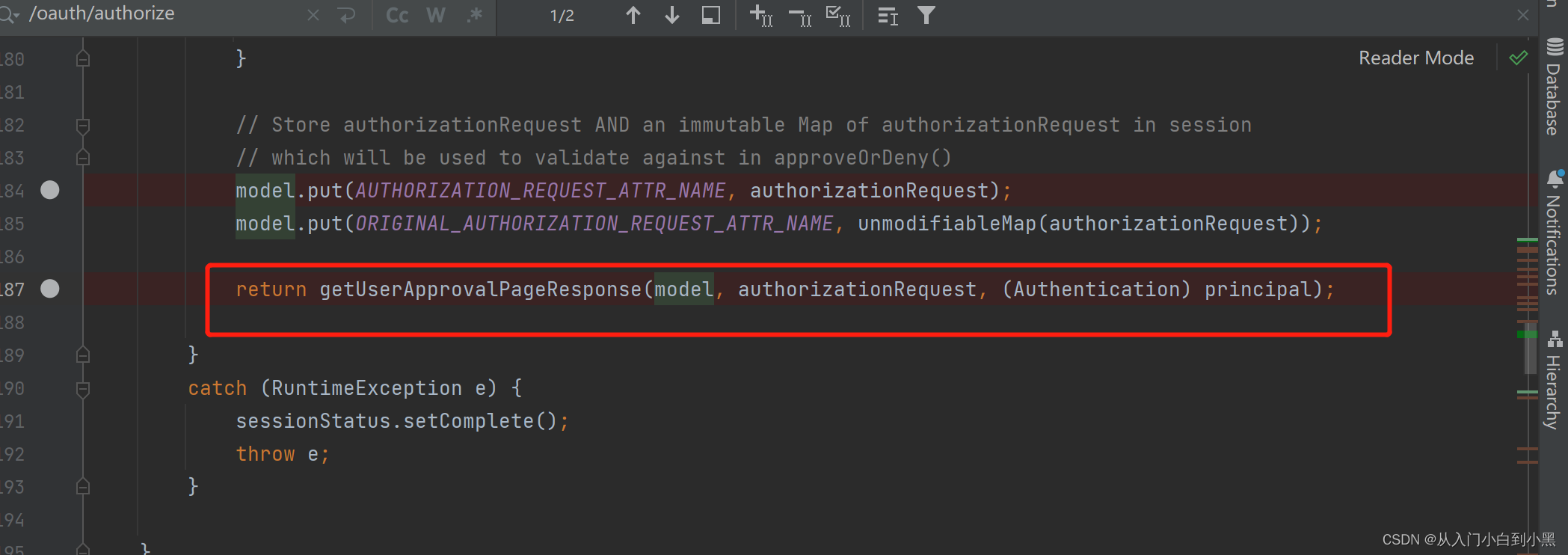Screen dimensions: 1568x555
Task: Open the Database tool window
Action: (1554, 87)
